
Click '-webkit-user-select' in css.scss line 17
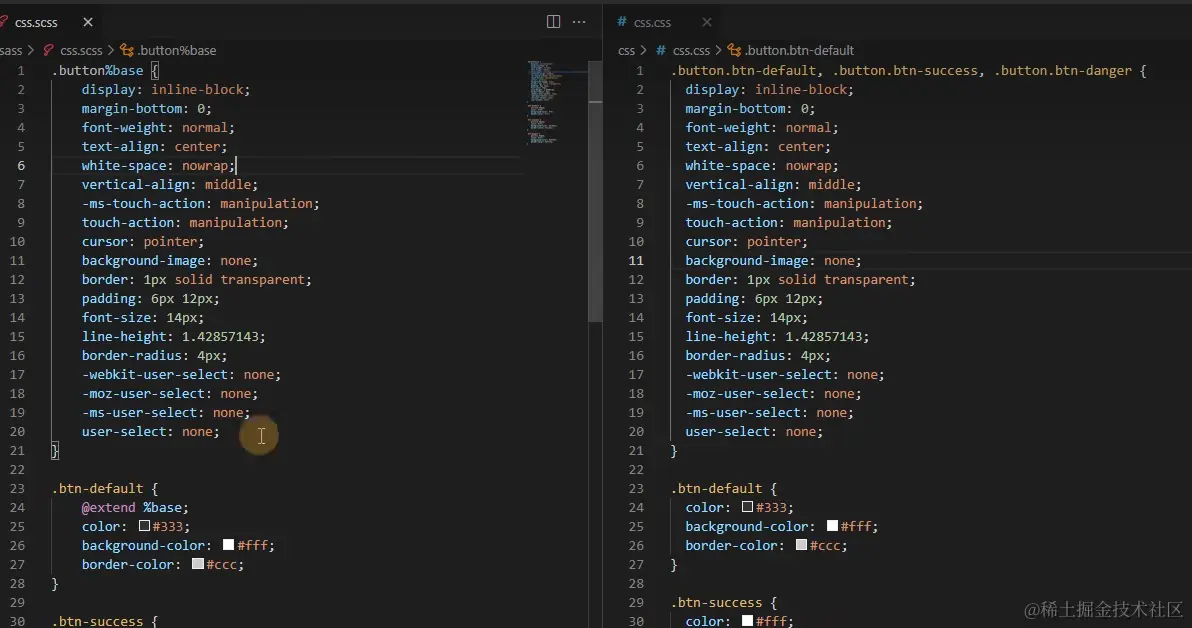coord(155,374)
